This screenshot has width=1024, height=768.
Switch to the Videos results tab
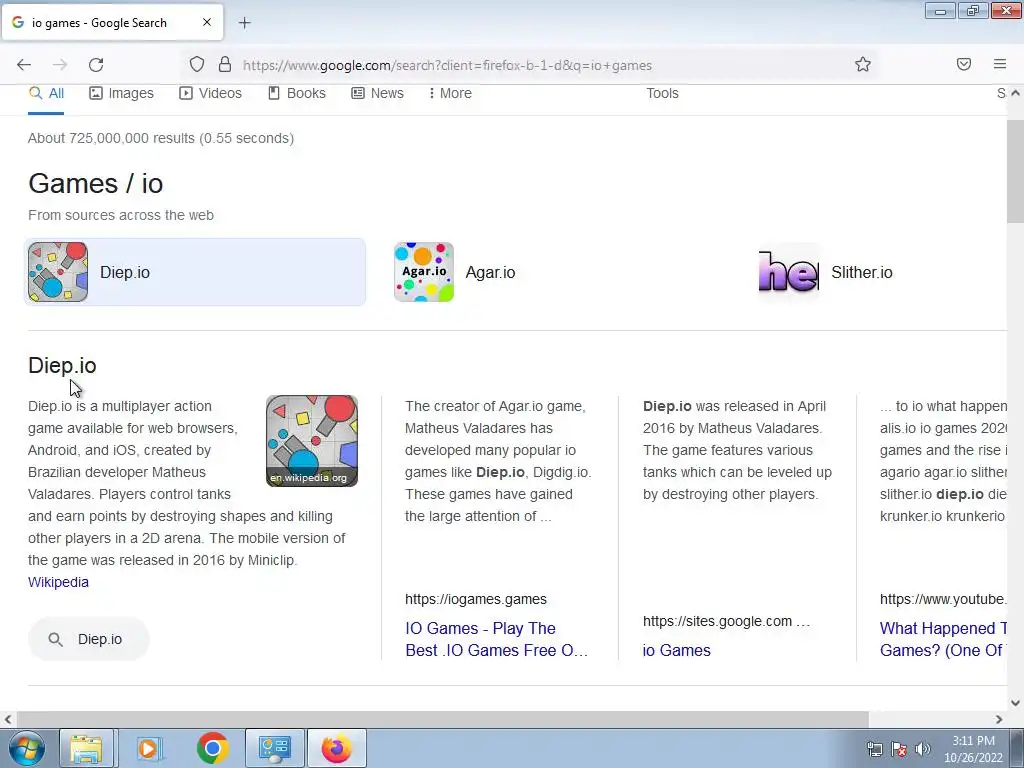click(210, 93)
